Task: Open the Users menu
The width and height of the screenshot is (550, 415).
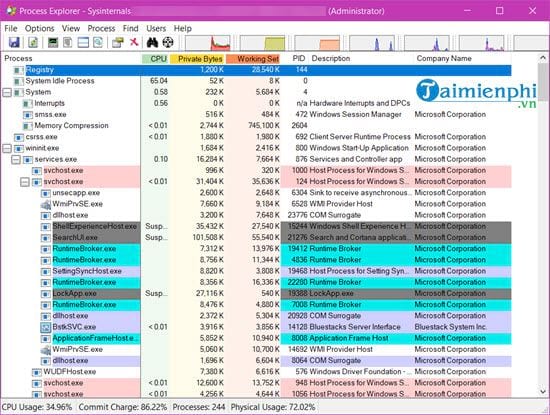Action: click(156, 28)
